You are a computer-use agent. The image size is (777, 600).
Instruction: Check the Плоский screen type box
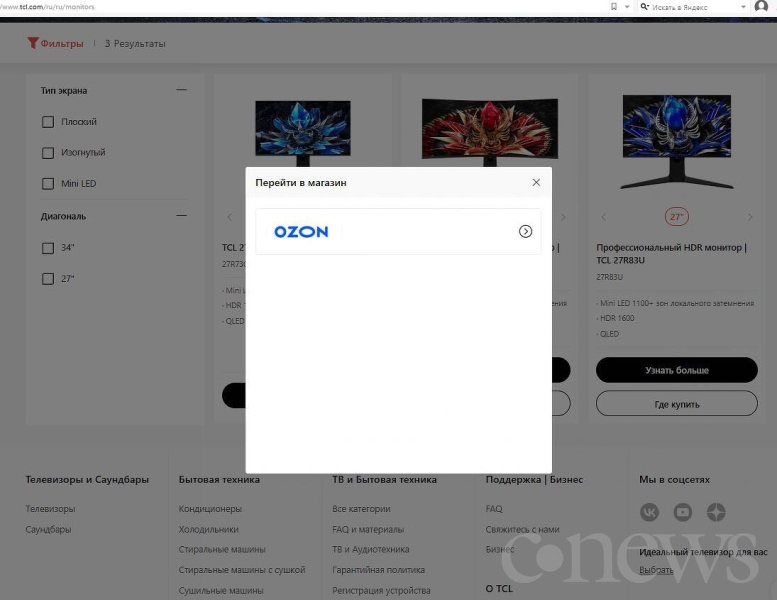[x=48, y=122]
